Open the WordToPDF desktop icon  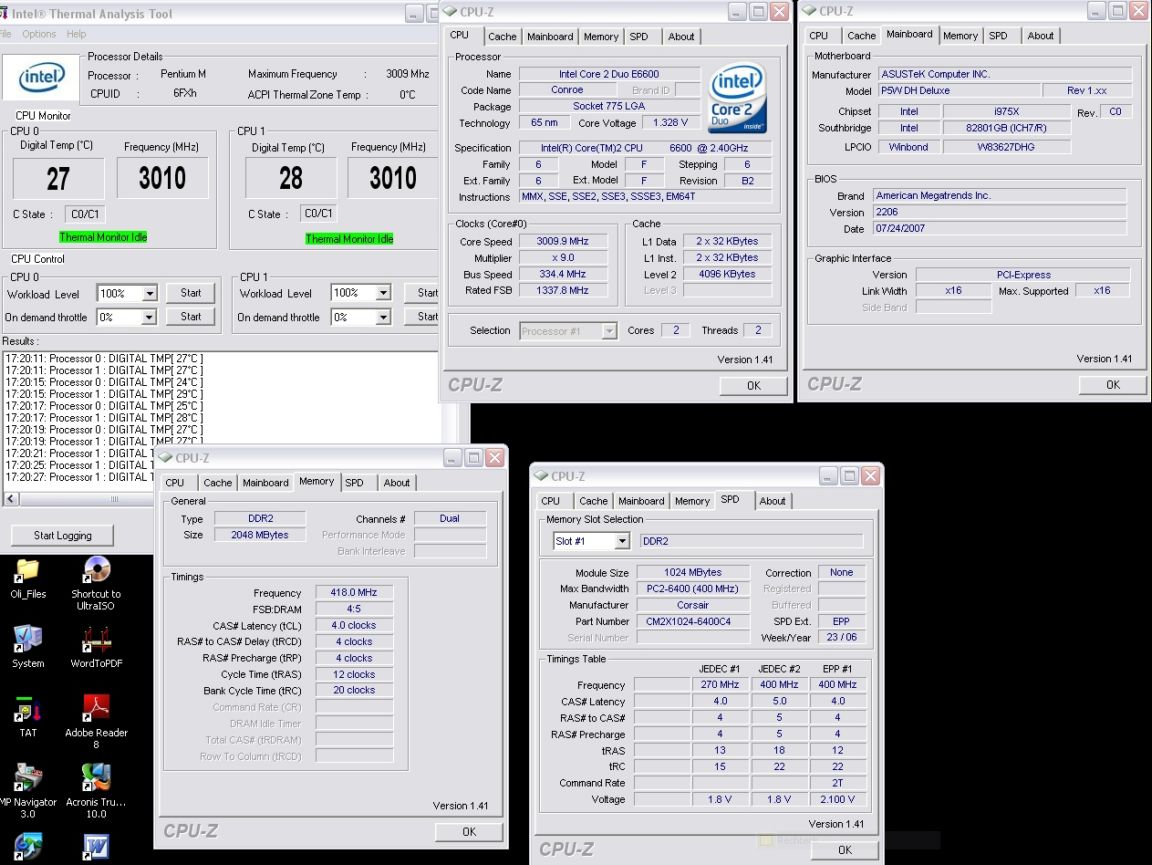point(96,646)
